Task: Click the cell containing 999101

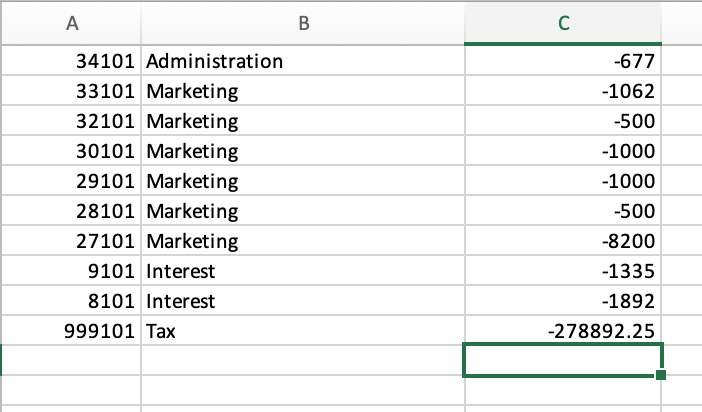Action: 72,330
